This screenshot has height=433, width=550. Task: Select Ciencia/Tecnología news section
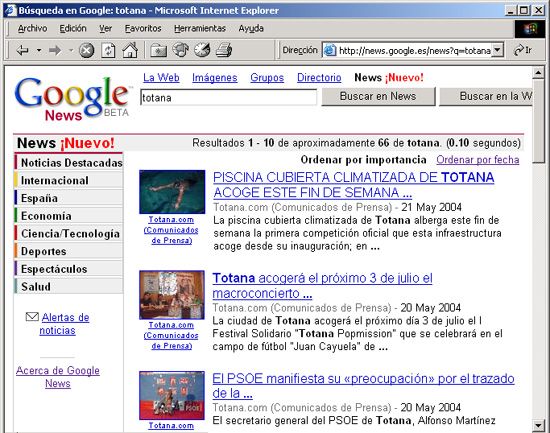coord(69,233)
